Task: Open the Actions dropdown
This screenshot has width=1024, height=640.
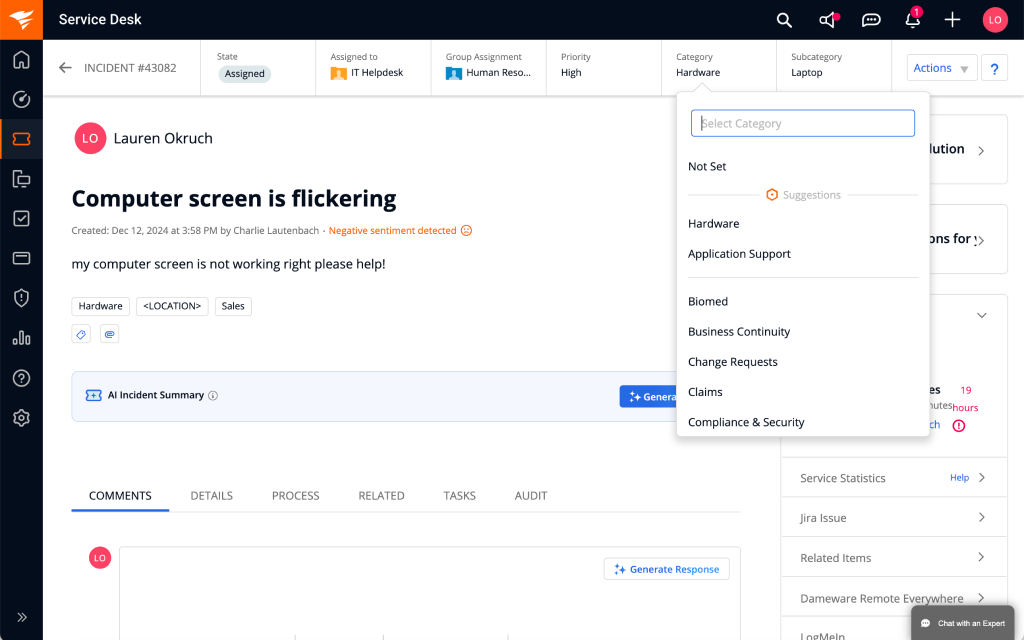Action: tap(941, 68)
